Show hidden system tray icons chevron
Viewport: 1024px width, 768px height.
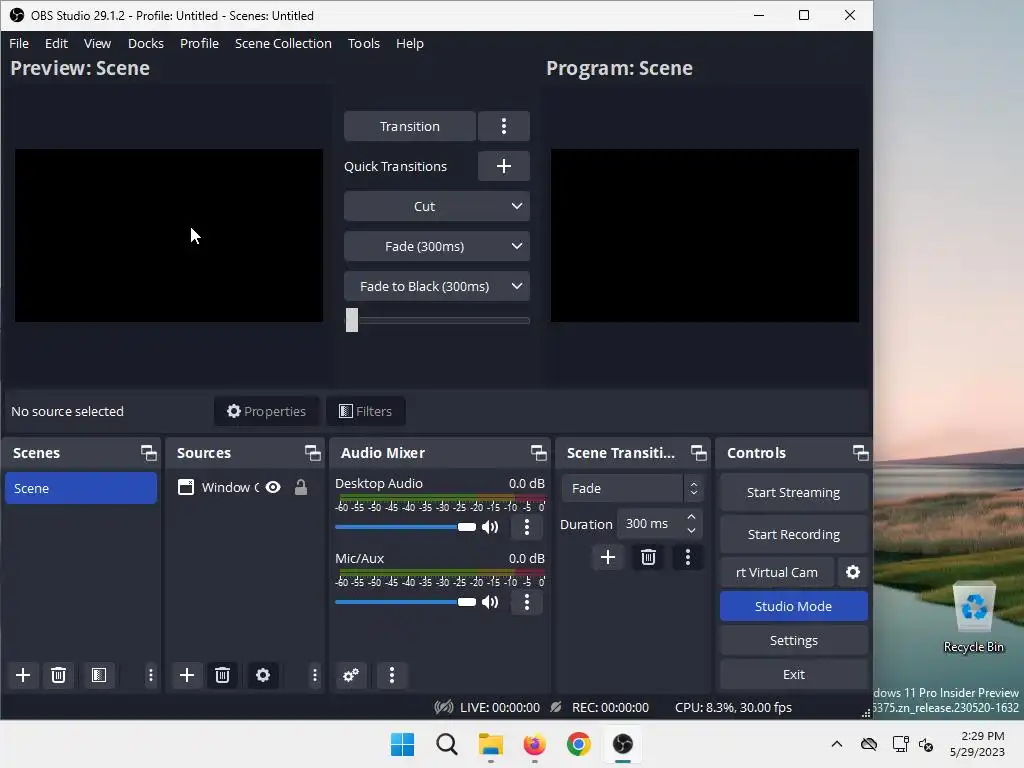coord(837,744)
